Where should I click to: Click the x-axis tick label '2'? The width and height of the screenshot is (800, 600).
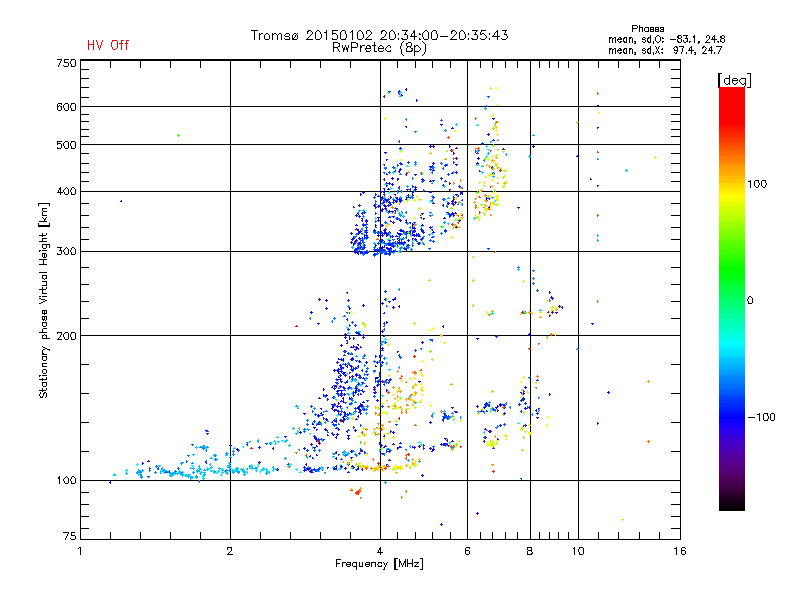click(230, 551)
